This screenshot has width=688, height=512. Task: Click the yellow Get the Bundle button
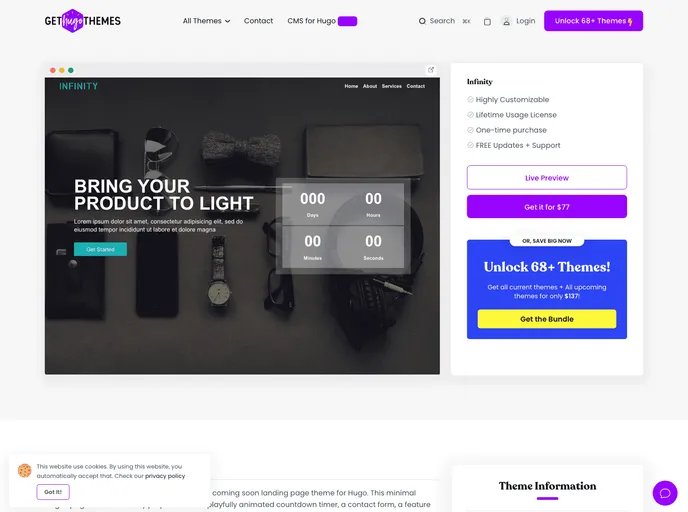(547, 319)
